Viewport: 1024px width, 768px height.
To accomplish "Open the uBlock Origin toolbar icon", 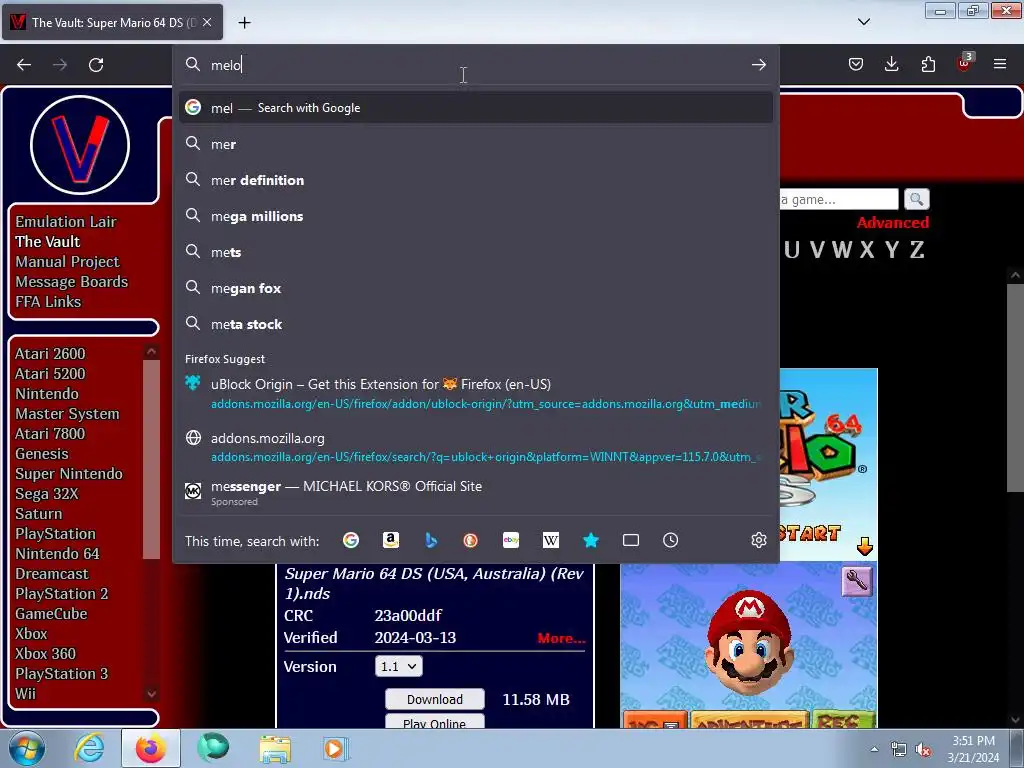I will (964, 63).
